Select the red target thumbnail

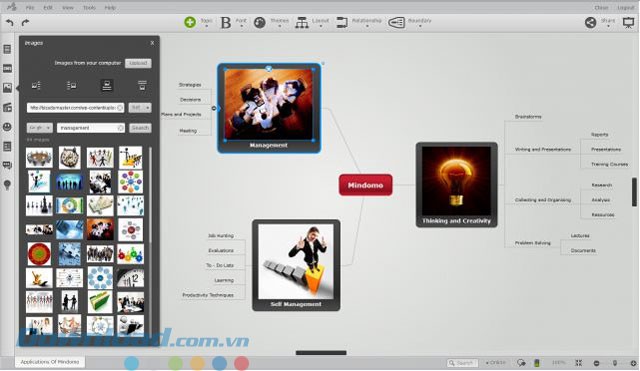click(x=39, y=253)
